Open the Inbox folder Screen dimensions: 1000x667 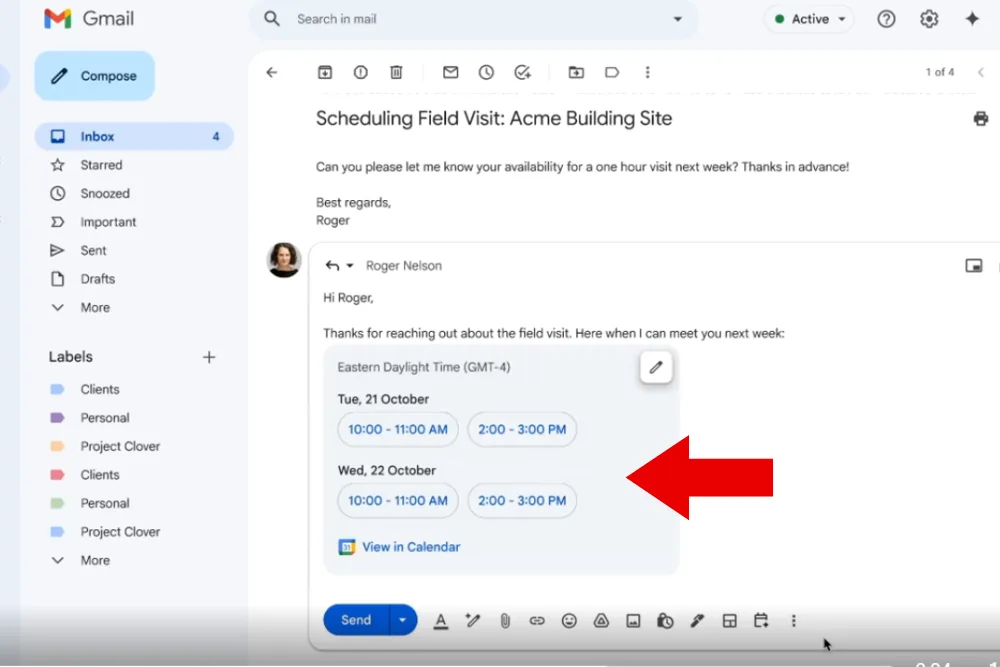98,137
